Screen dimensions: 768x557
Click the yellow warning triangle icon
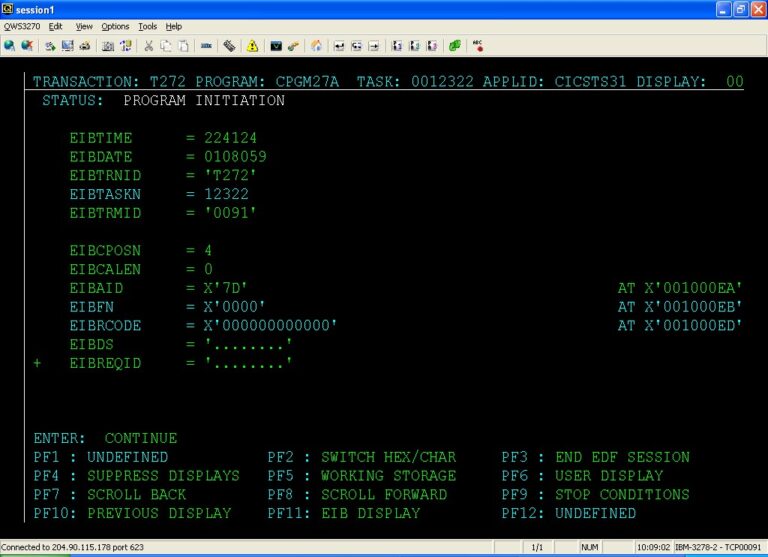[x=252, y=45]
